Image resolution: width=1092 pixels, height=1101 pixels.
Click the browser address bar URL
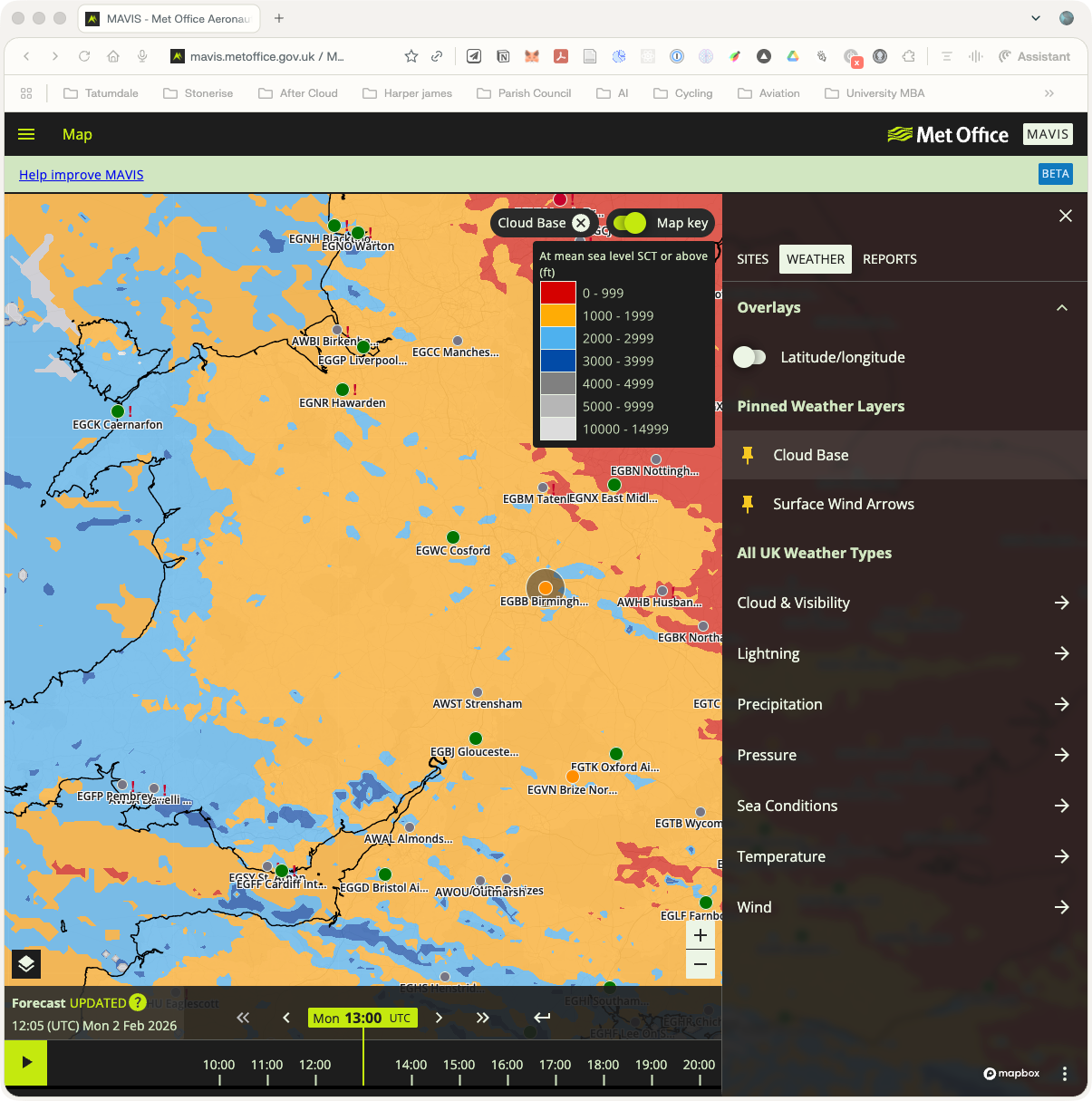[266, 56]
